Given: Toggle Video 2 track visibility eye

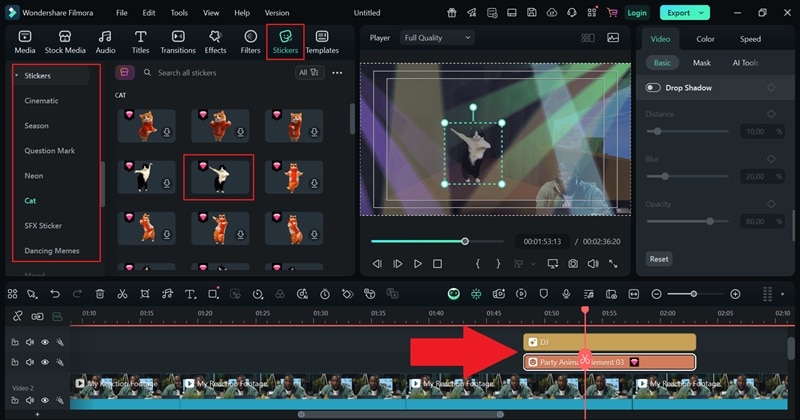Looking at the screenshot, I should 45,401.
